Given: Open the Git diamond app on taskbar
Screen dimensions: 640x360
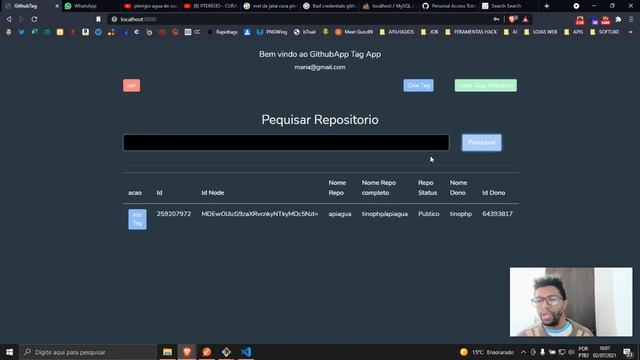Looking at the screenshot, I should pos(226,352).
